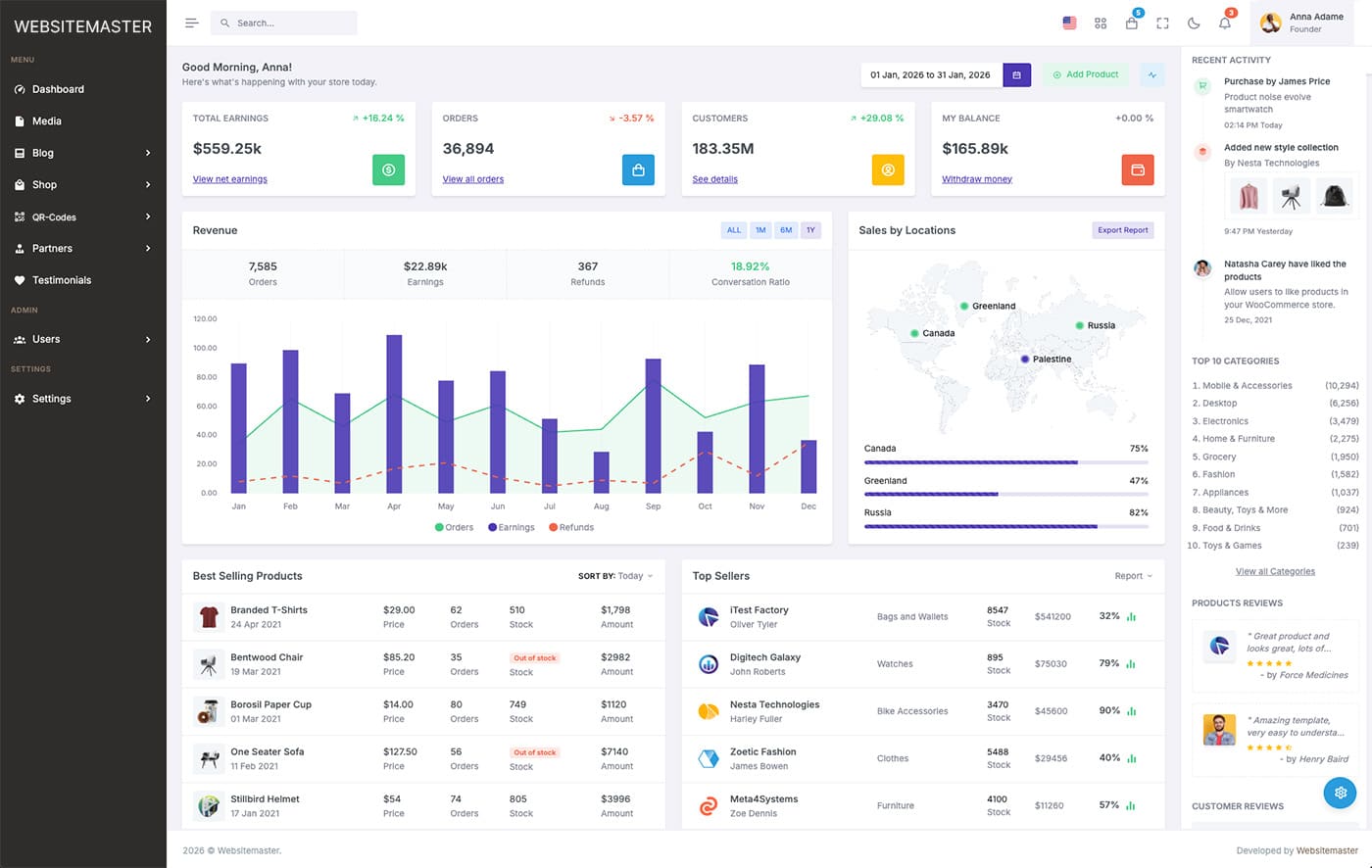Open the calendar icon next to the date range
The image size is (1372, 868).
click(x=1016, y=74)
